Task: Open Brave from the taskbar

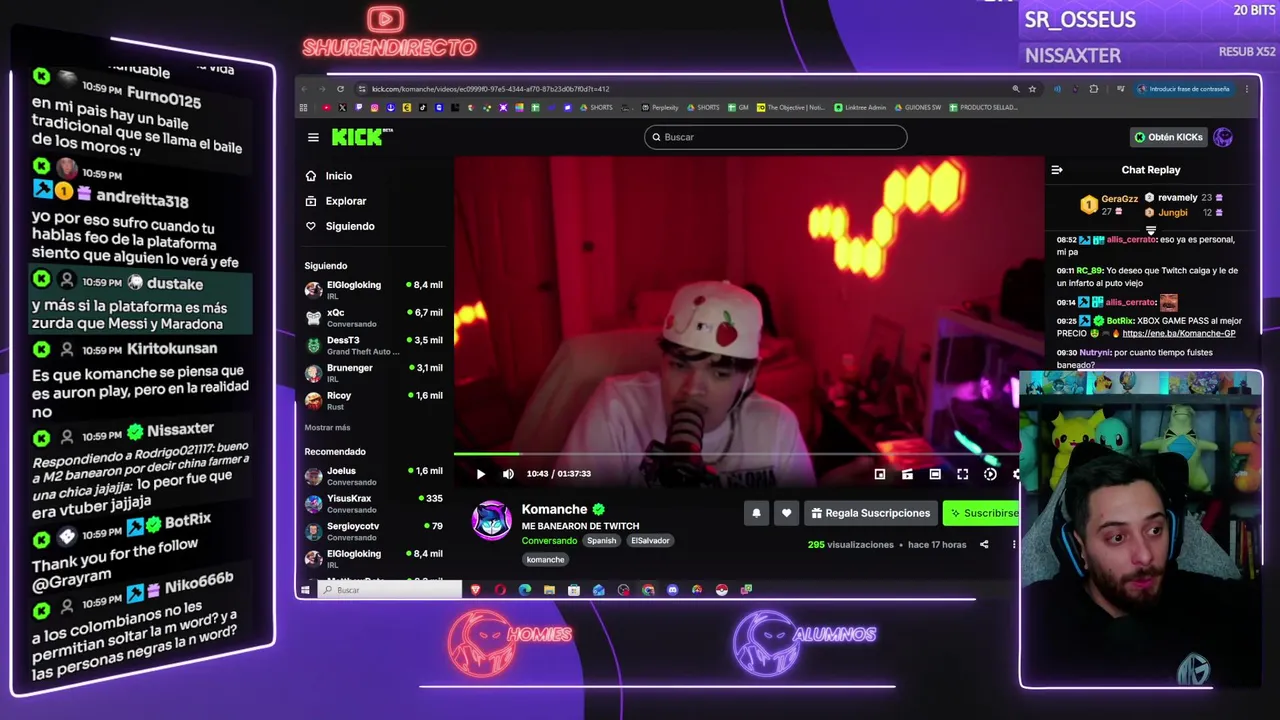Action: tap(476, 590)
